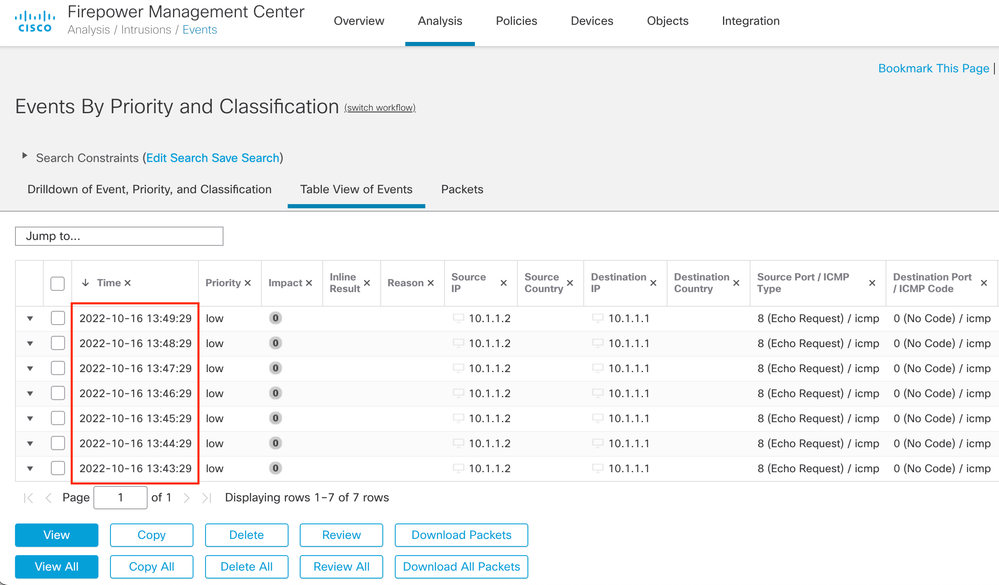Screen dimensions: 999x585
Task: Check the 13:49:29 event checkbox
Action: pos(57,318)
